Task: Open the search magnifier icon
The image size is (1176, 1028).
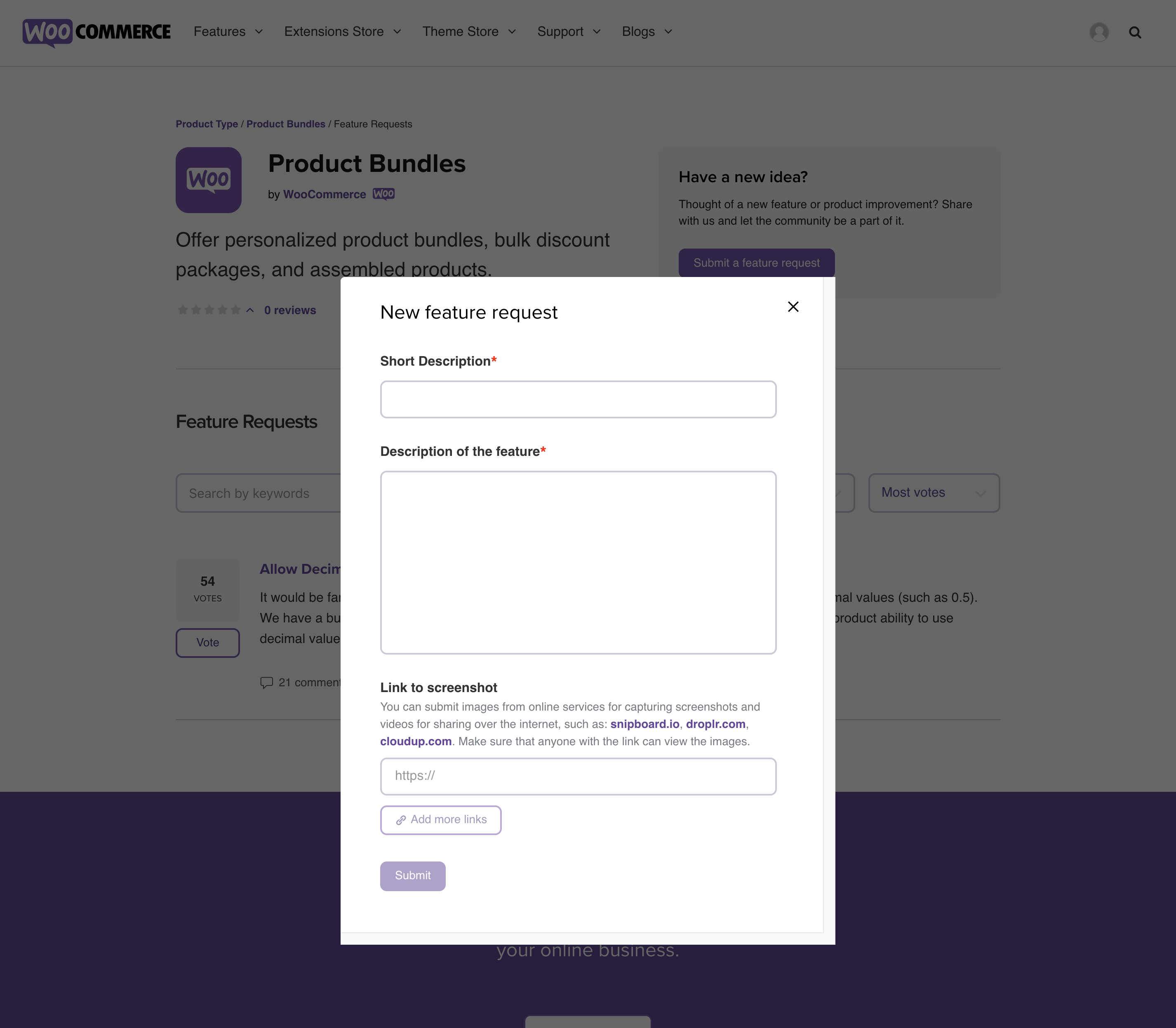Action: (x=1135, y=33)
